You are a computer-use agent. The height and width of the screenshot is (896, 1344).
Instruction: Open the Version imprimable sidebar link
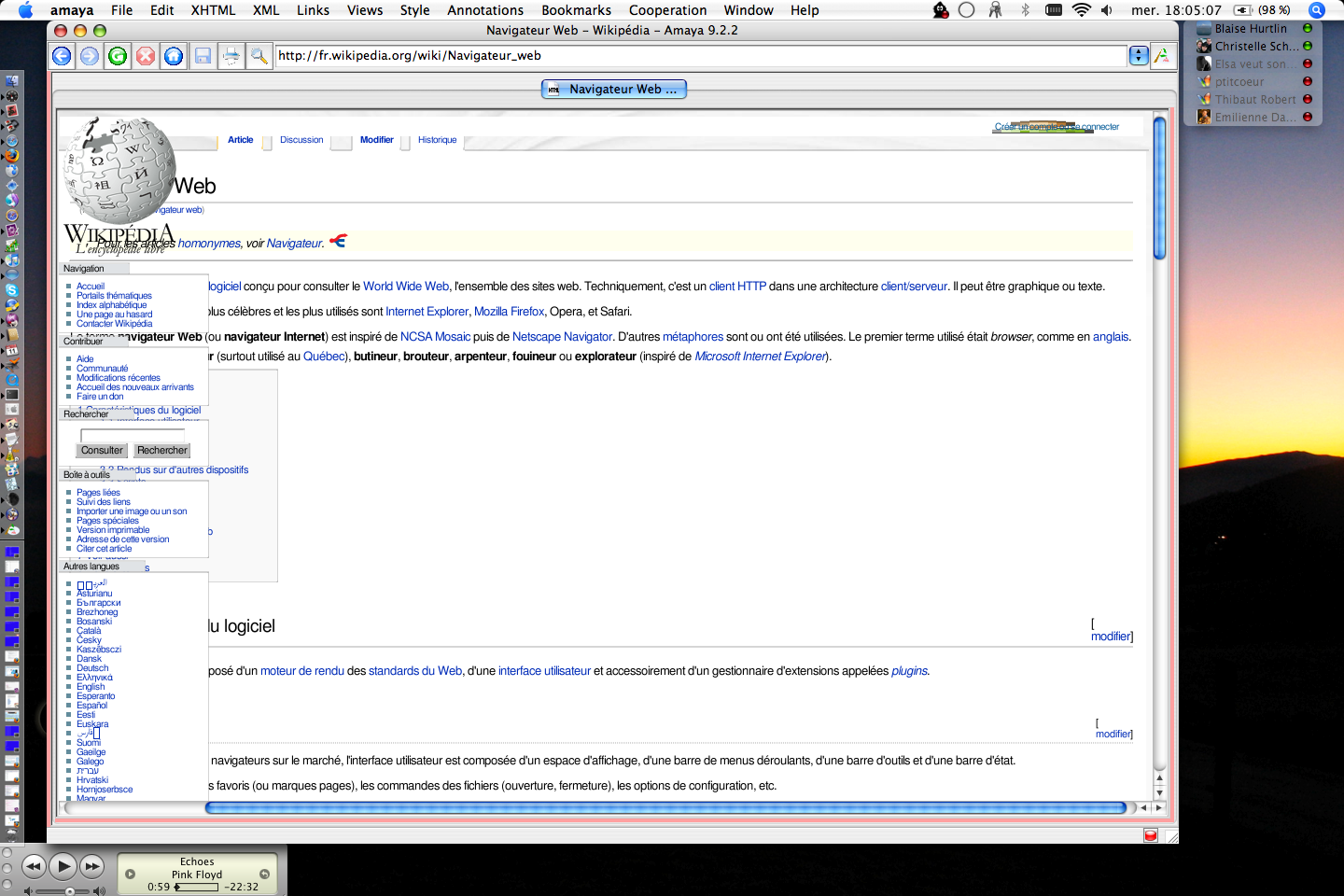113,530
